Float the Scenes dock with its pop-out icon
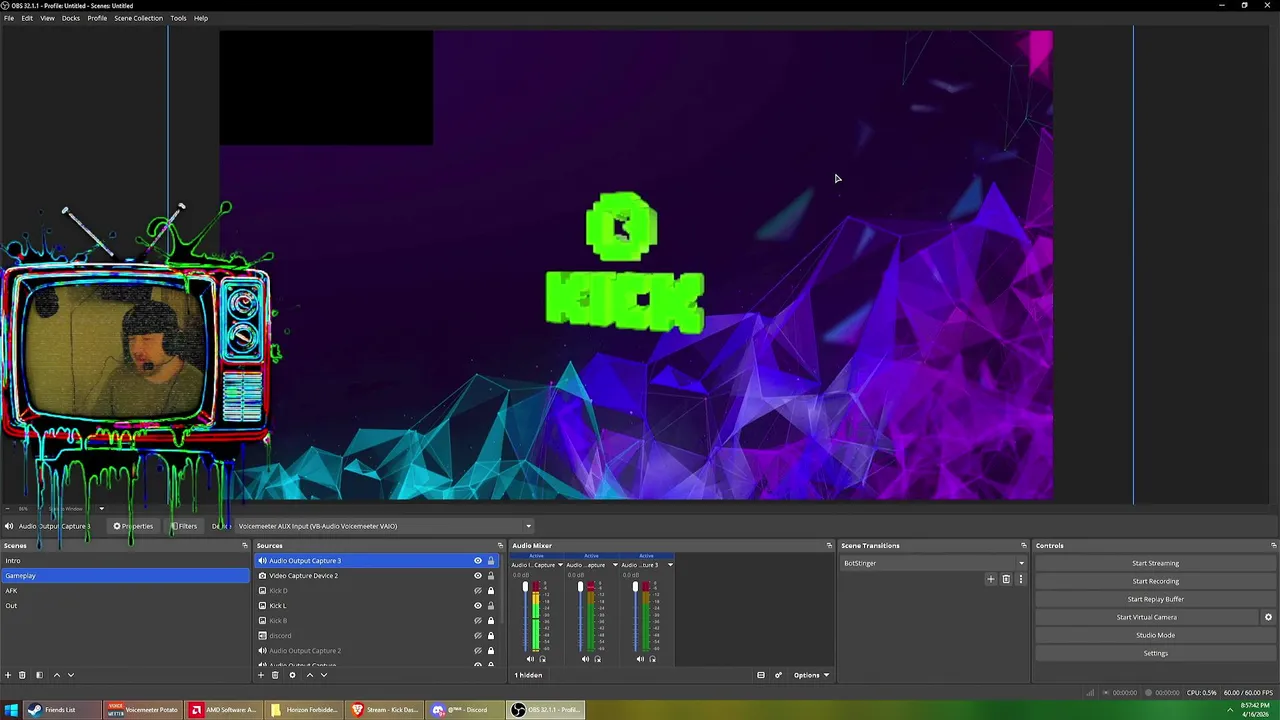1280x720 pixels. click(x=245, y=546)
